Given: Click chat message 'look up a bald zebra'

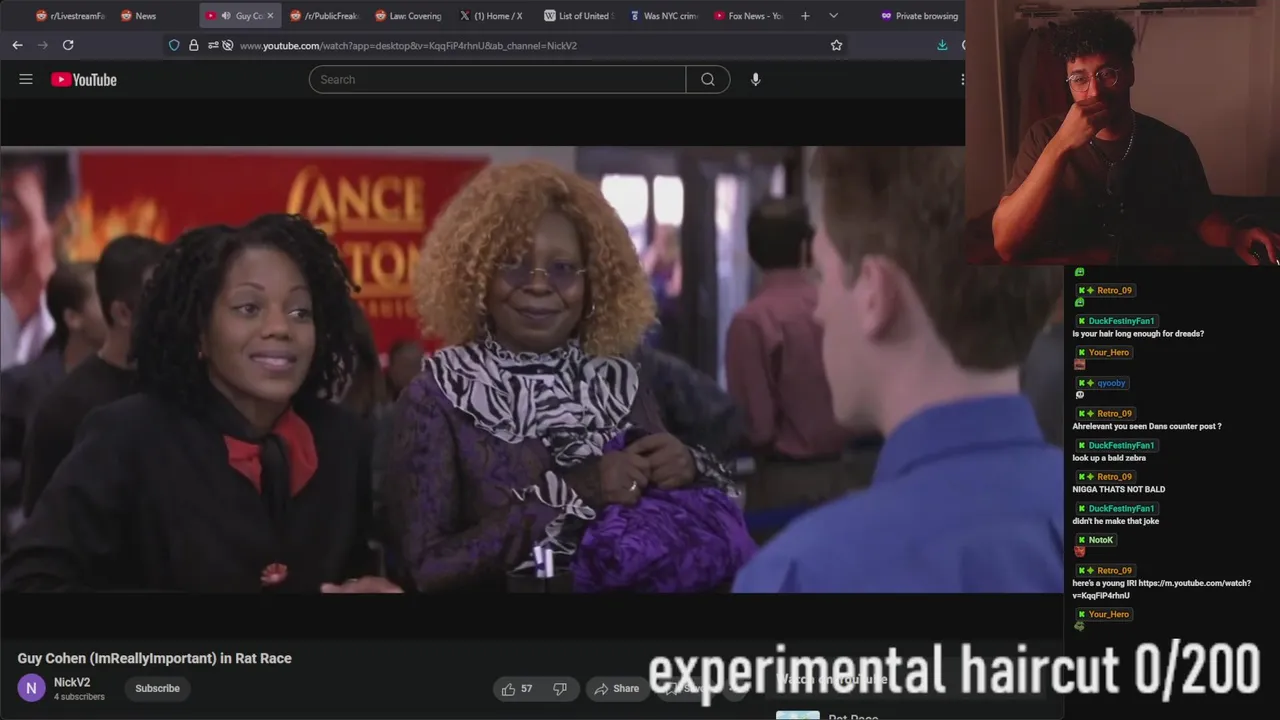Looking at the screenshot, I should (1109, 458).
